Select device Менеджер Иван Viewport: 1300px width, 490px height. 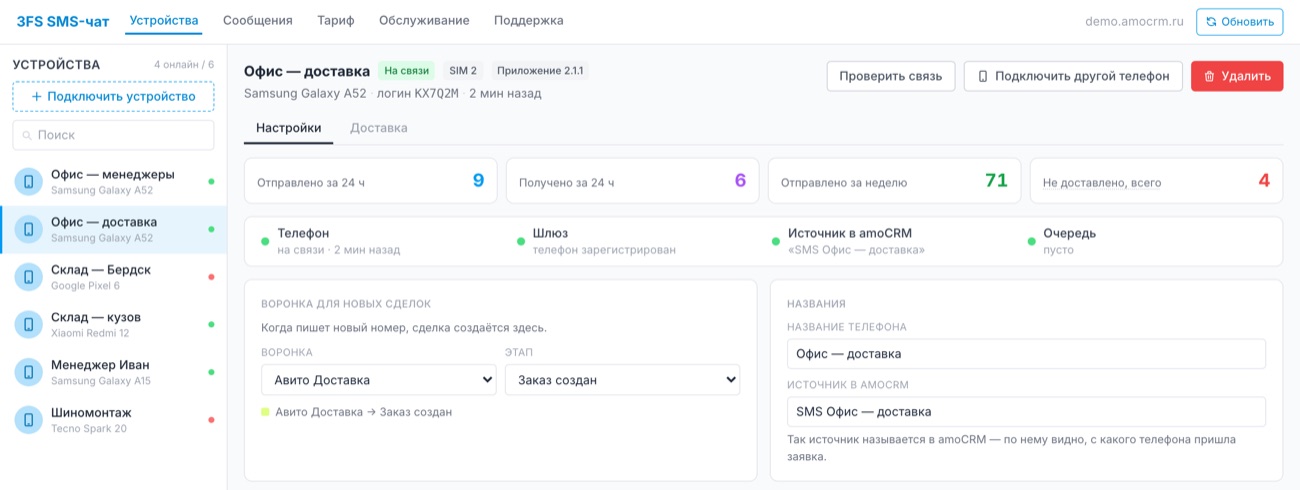tap(114, 372)
